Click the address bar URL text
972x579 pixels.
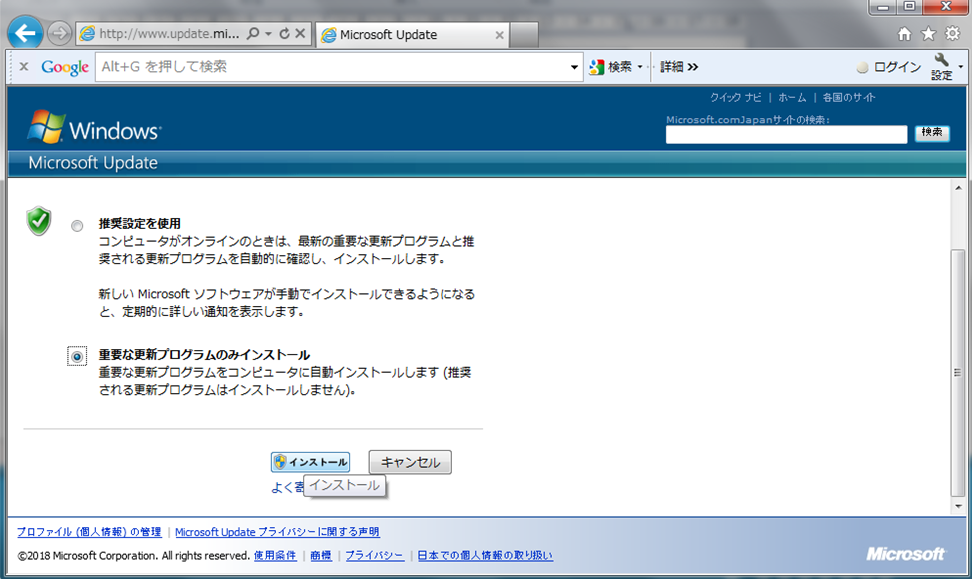click(169, 33)
